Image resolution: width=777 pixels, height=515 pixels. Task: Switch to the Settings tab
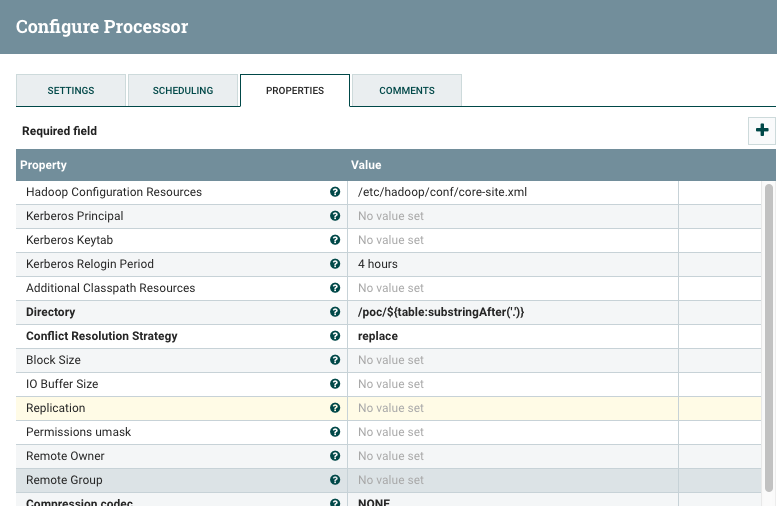[x=71, y=90]
